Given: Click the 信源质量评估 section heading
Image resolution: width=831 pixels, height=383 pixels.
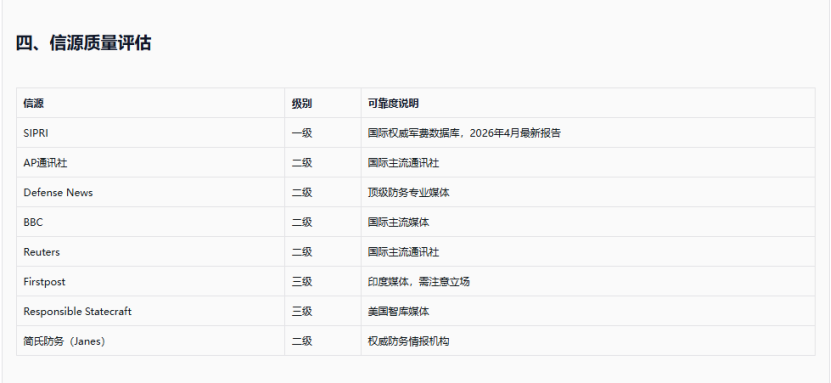Looking at the screenshot, I should (83, 43).
